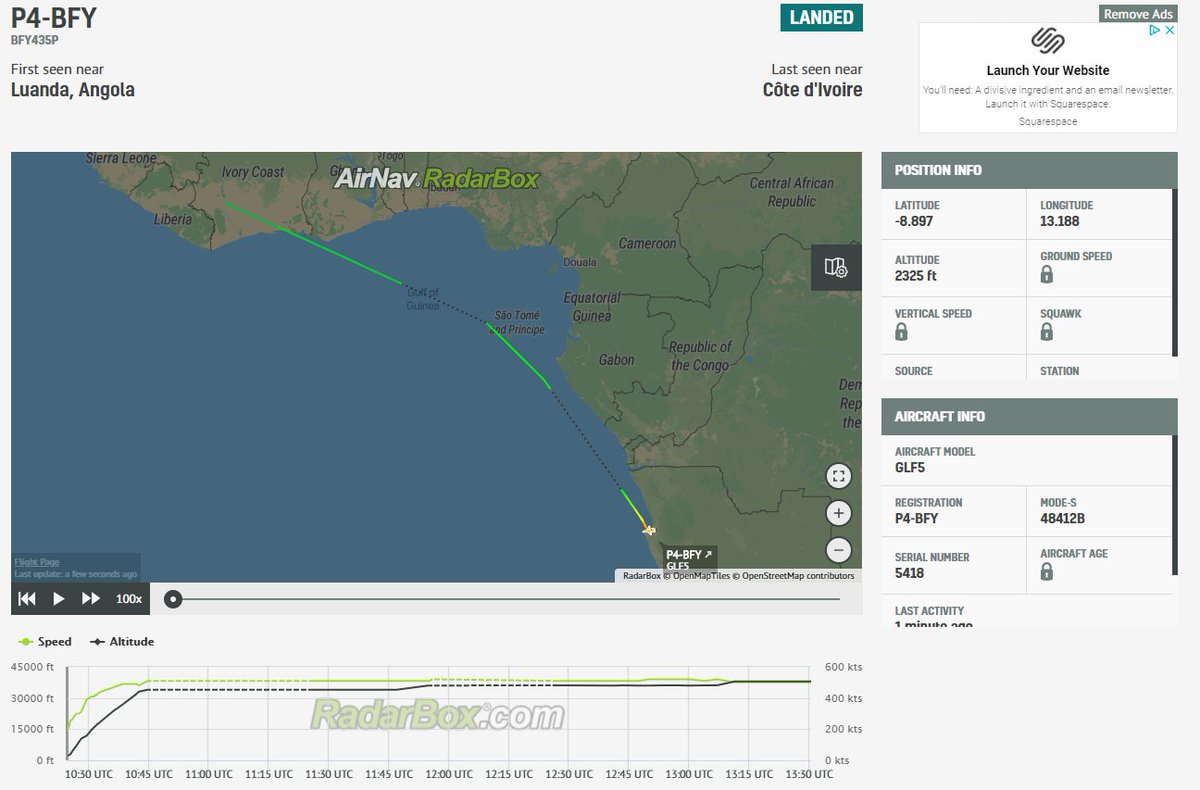
Task: Click the callsign BFY435P under title
Action: 35,41
